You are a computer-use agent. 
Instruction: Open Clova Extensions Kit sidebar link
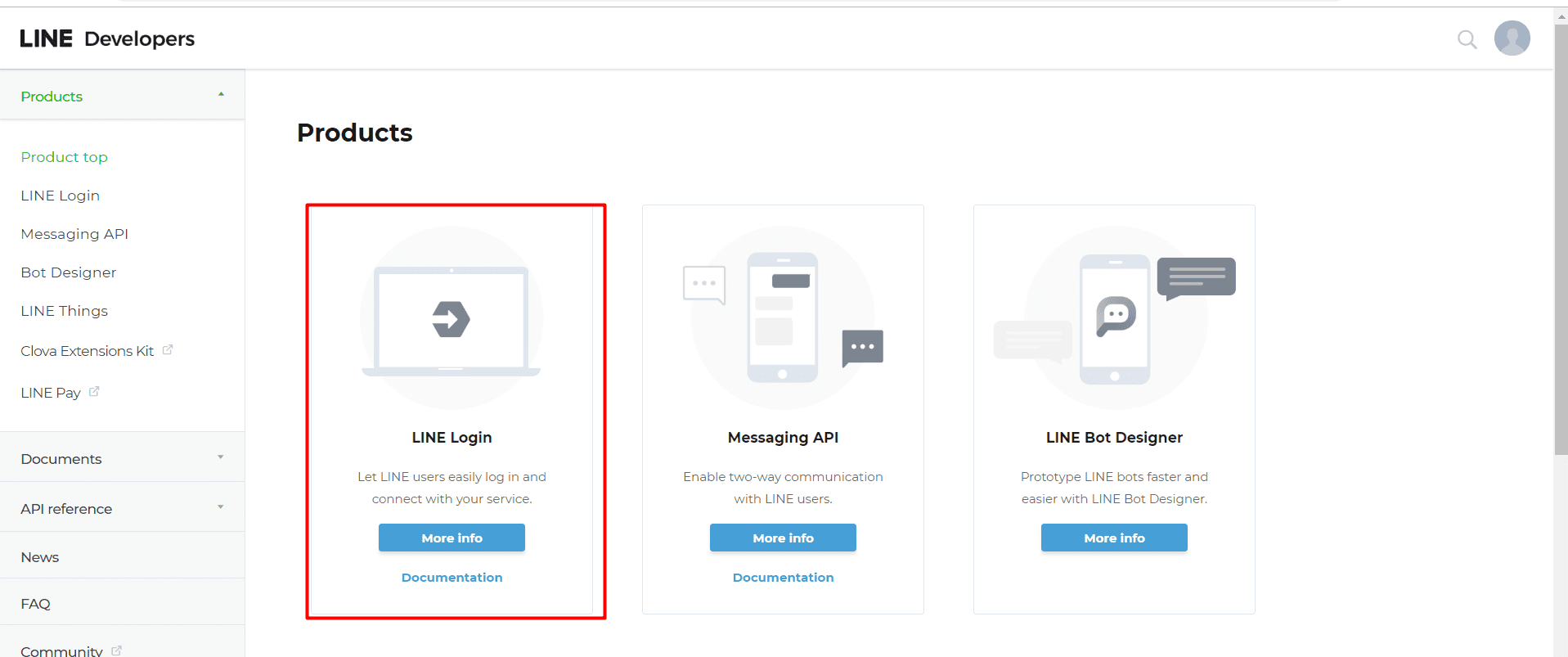(88, 351)
